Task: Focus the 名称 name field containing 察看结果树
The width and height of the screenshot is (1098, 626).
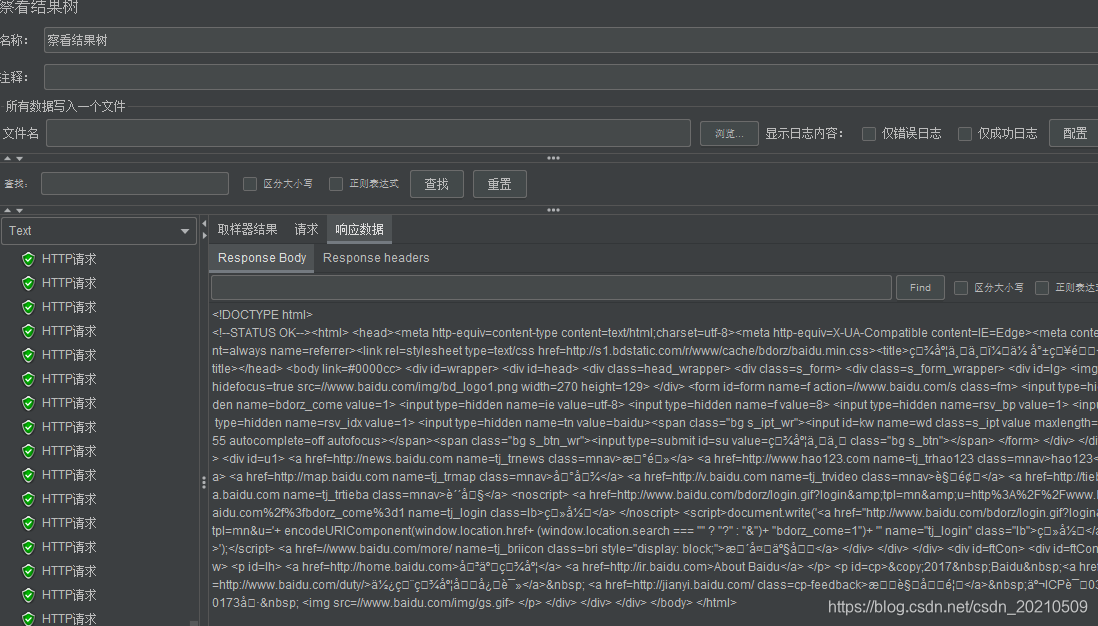Action: pos(571,41)
